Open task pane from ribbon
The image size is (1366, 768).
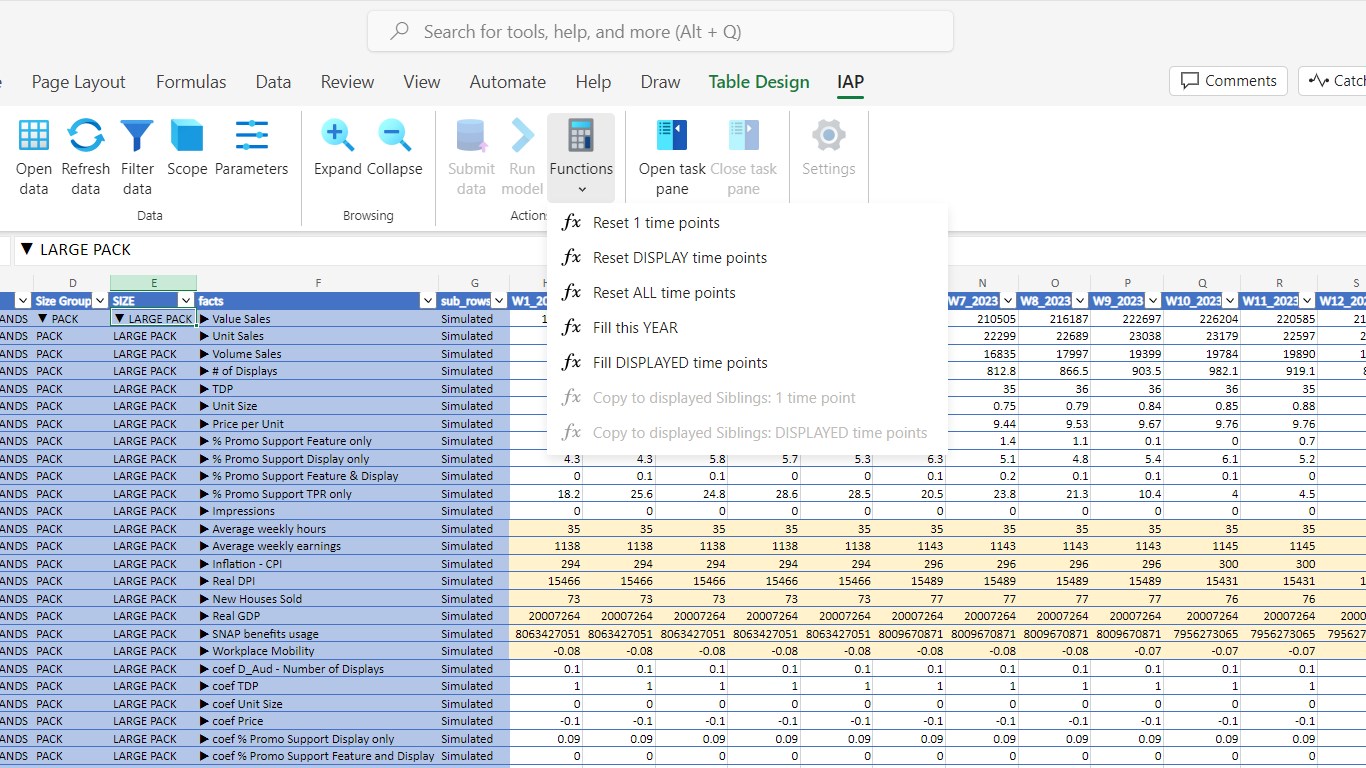[672, 137]
